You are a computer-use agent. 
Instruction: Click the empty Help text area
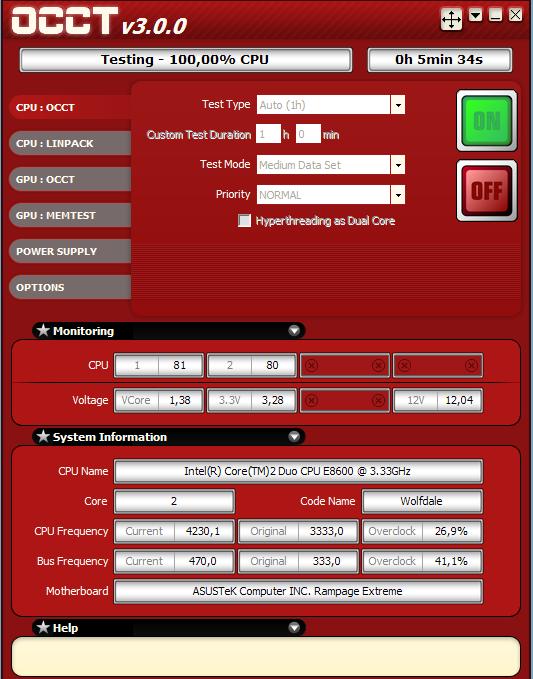tap(266, 656)
